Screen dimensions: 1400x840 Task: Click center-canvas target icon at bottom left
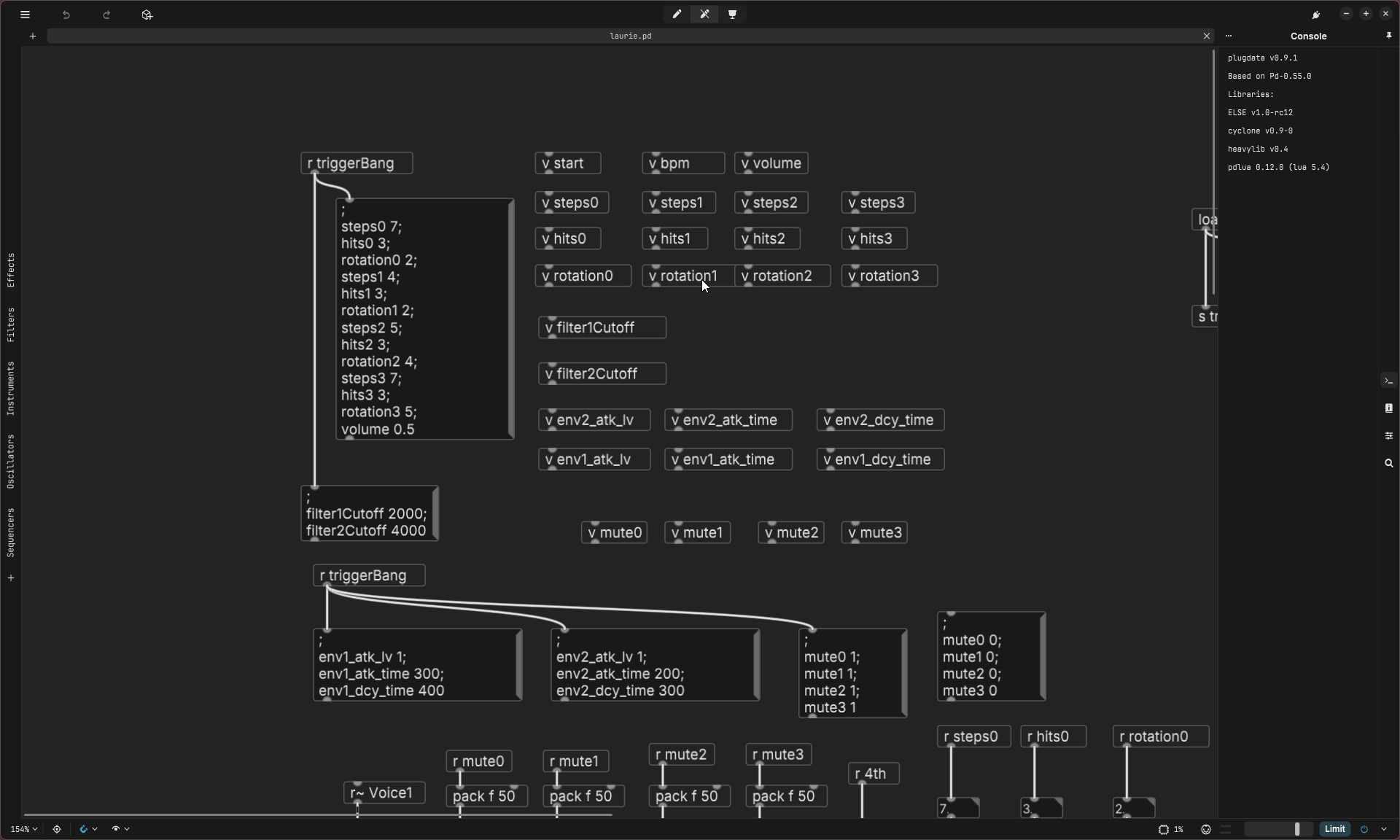pos(57,829)
